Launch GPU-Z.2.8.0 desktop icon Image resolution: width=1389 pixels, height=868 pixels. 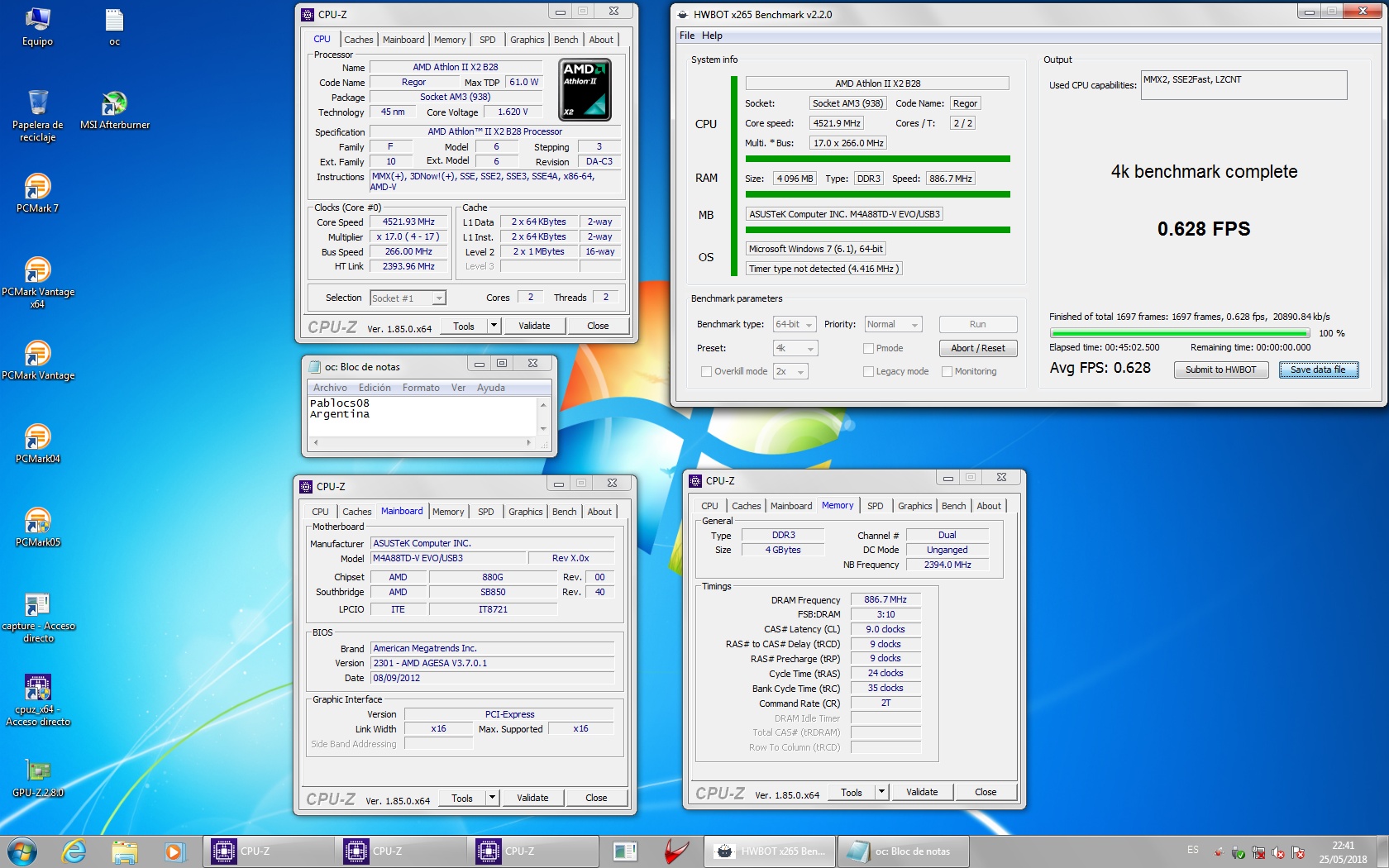pos(37,778)
